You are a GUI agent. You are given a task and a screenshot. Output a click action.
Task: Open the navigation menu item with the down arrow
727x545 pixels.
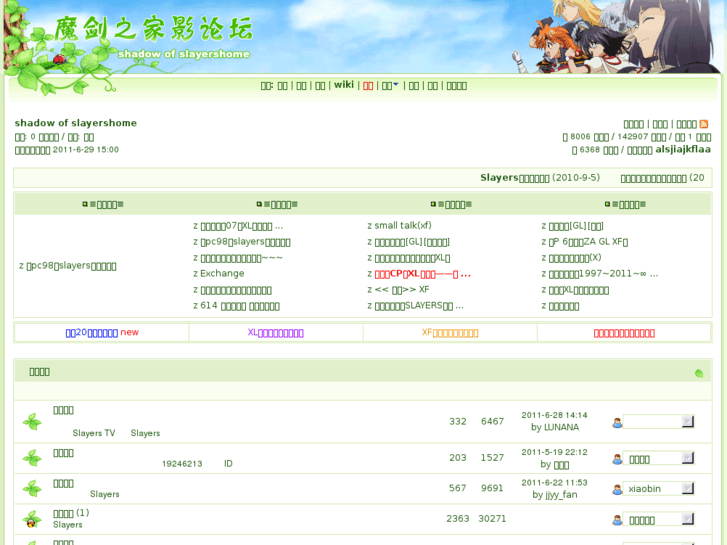tap(390, 86)
